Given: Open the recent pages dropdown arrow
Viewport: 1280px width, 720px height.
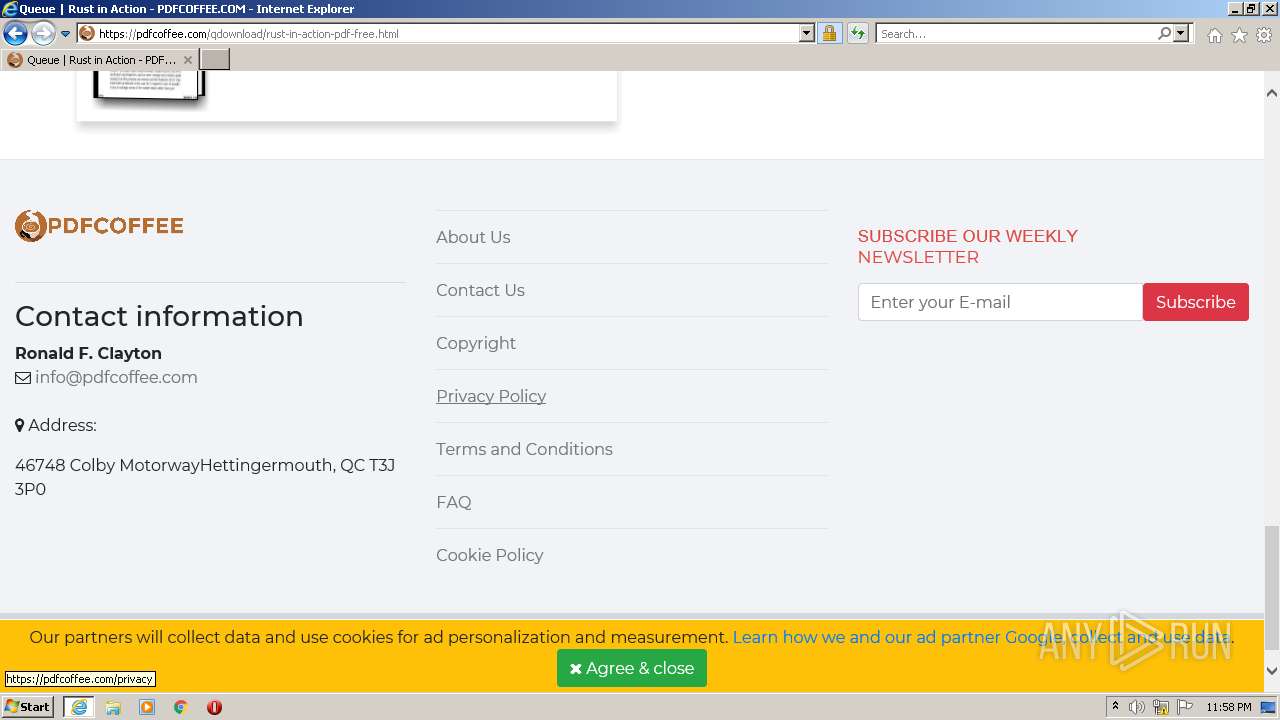Looking at the screenshot, I should point(66,34).
